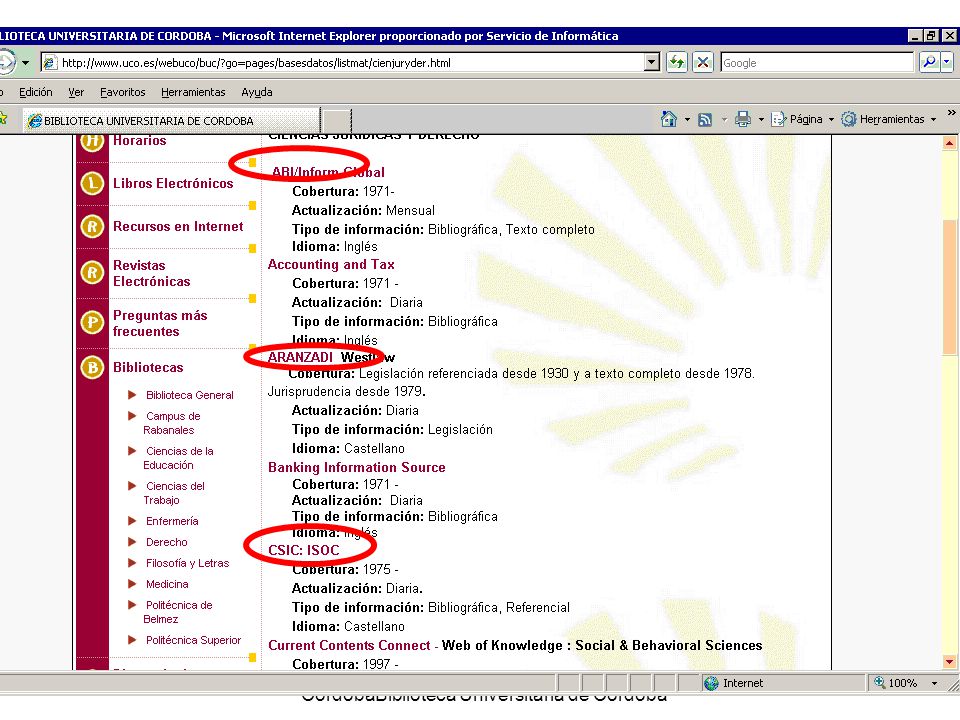Click the Stop loading X icon
Screen dimensions: 960x720
pyautogui.click(x=703, y=62)
